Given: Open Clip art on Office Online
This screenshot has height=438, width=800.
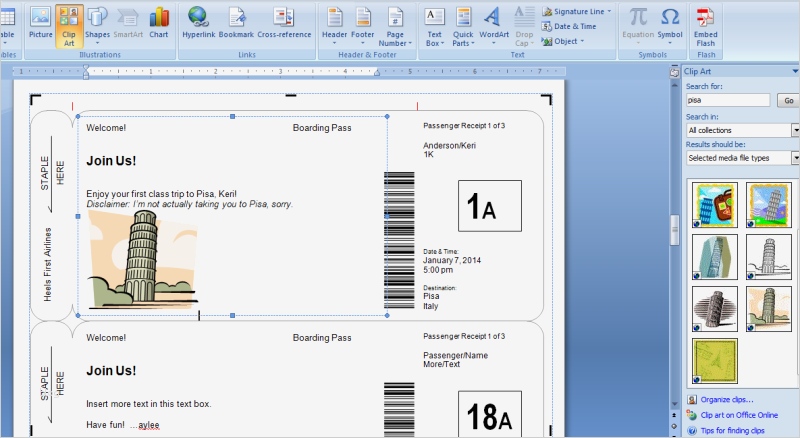Looking at the screenshot, I should tap(739, 415).
